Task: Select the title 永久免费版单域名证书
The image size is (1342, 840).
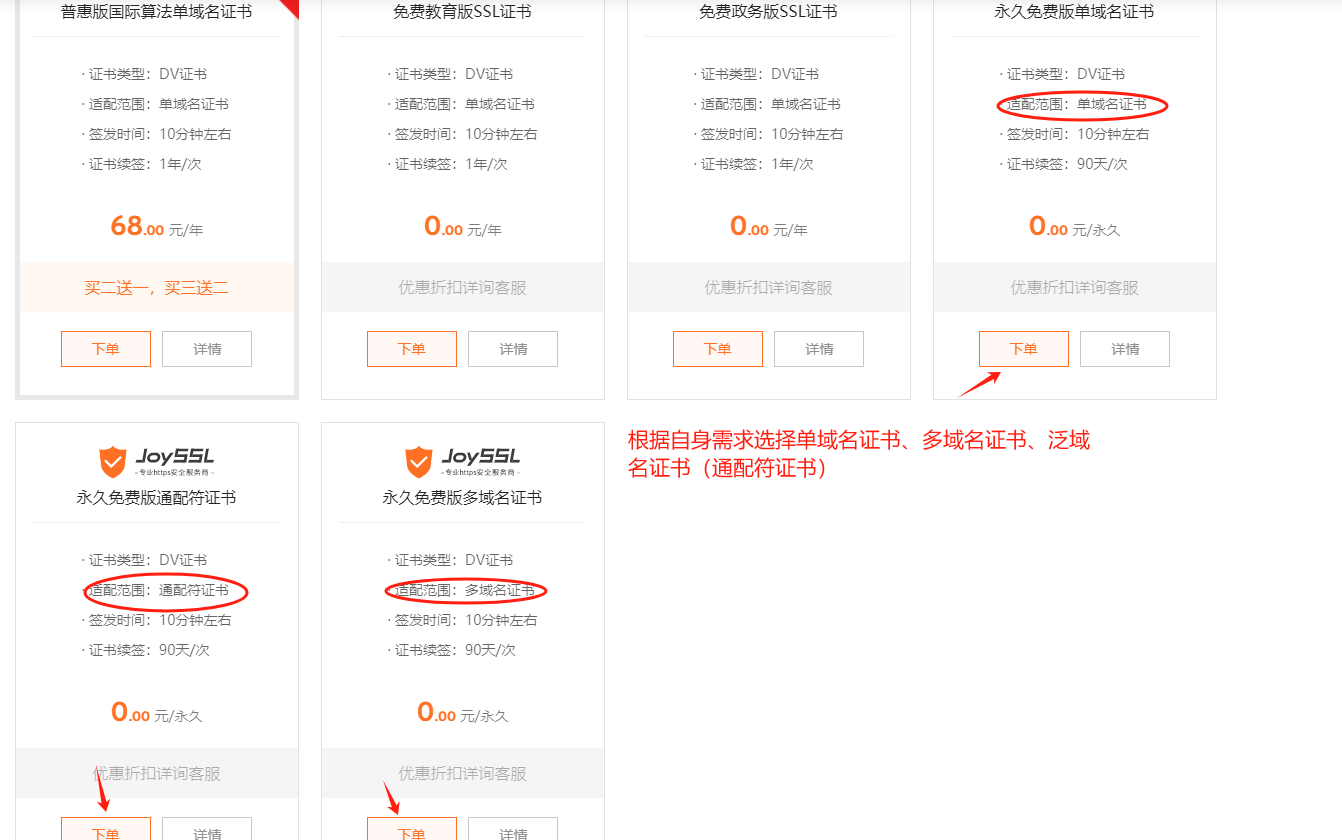Action: point(1075,12)
